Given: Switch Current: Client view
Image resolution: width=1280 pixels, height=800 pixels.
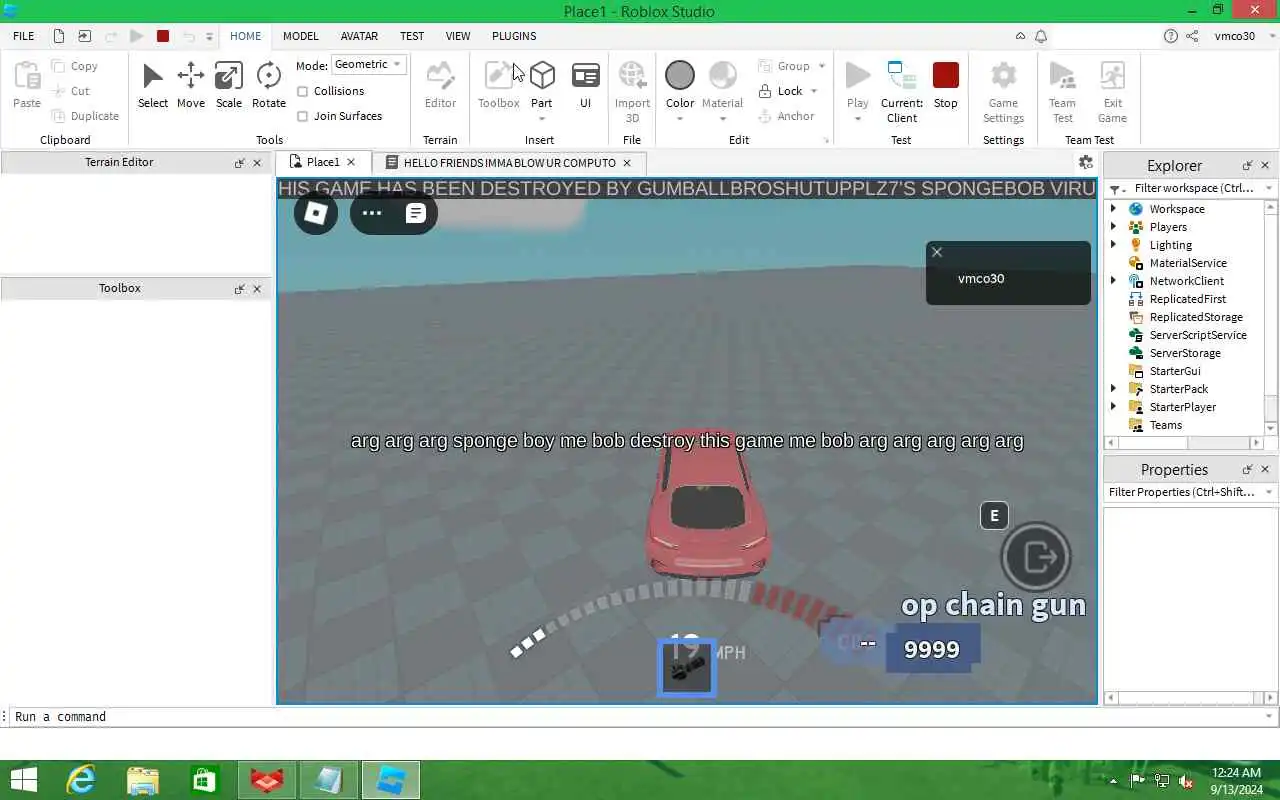Looking at the screenshot, I should pos(901,91).
